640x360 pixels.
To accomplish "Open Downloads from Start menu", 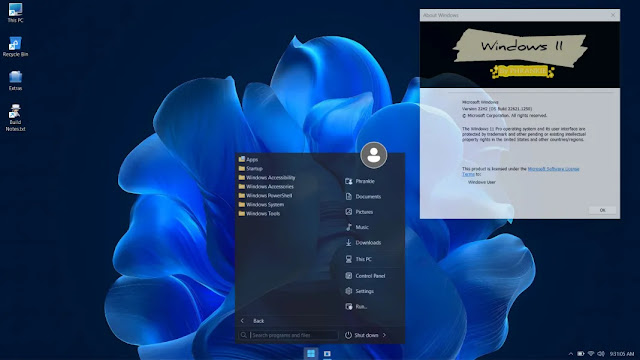I will 363,242.
